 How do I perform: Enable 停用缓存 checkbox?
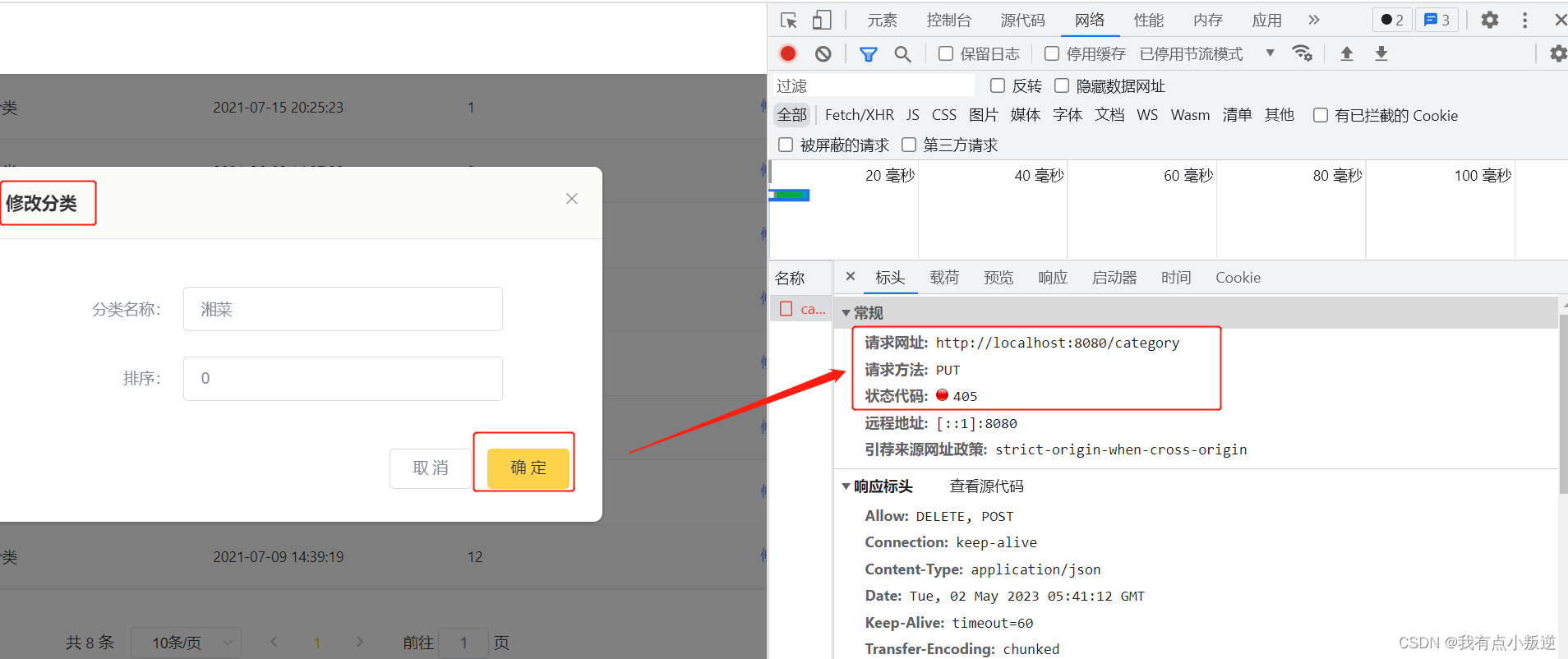point(1052,53)
